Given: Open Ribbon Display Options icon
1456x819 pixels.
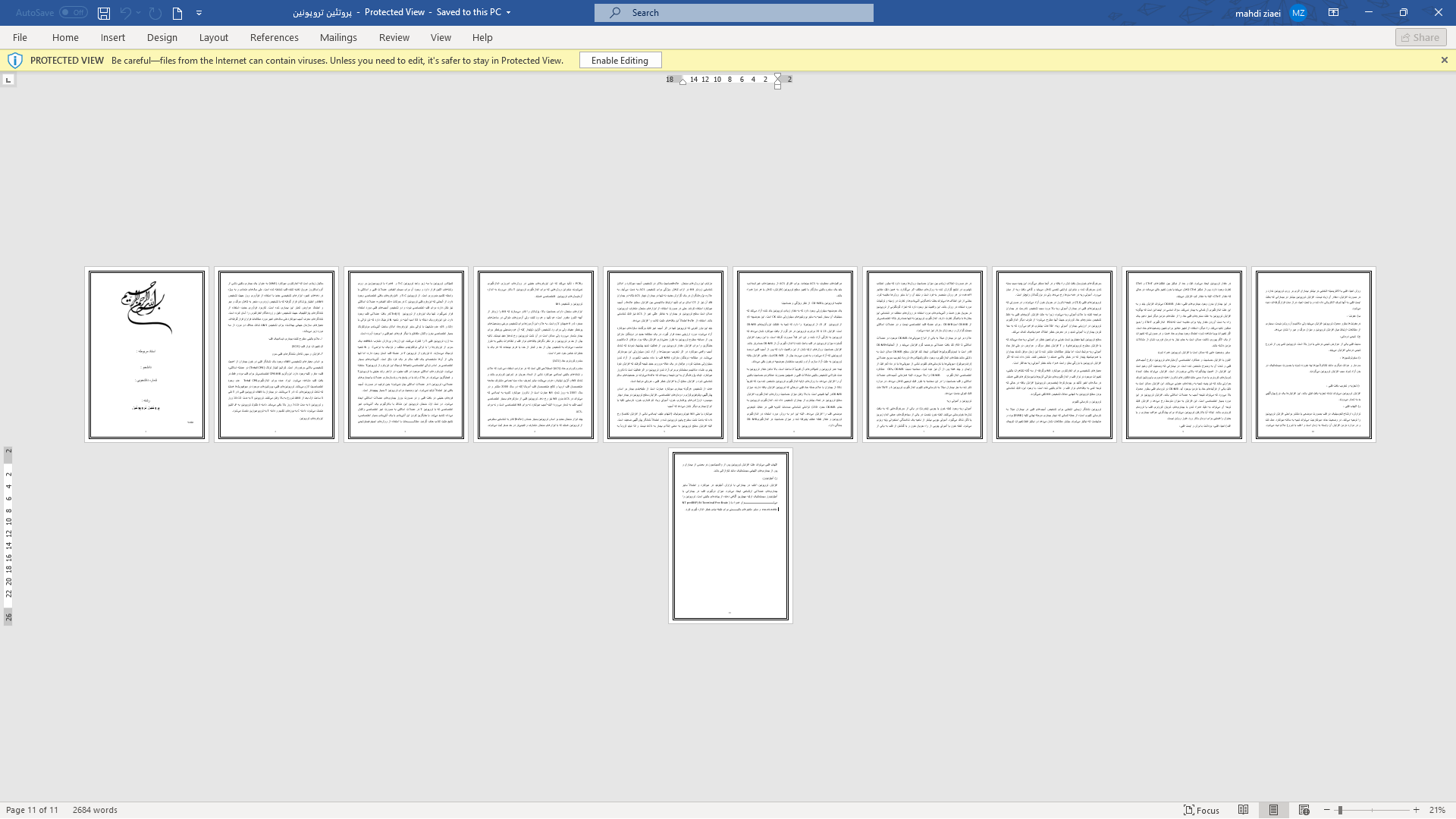Looking at the screenshot, I should pyautogui.click(x=1333, y=13).
